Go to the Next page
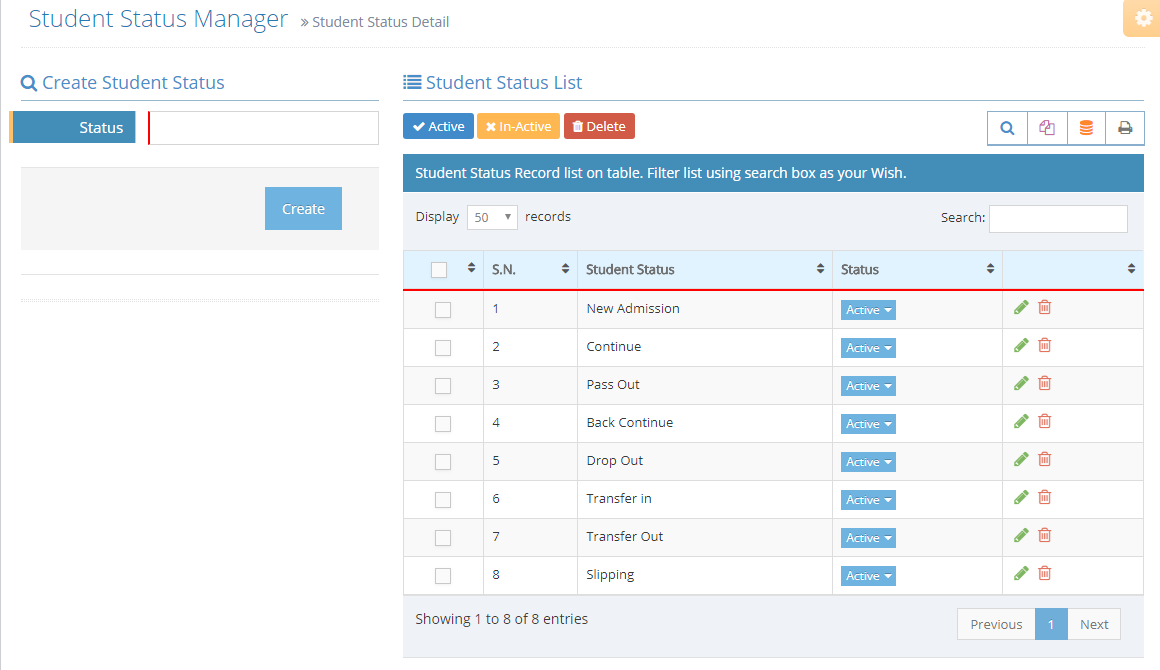Screen dimensions: 1160x670 coord(1094,624)
